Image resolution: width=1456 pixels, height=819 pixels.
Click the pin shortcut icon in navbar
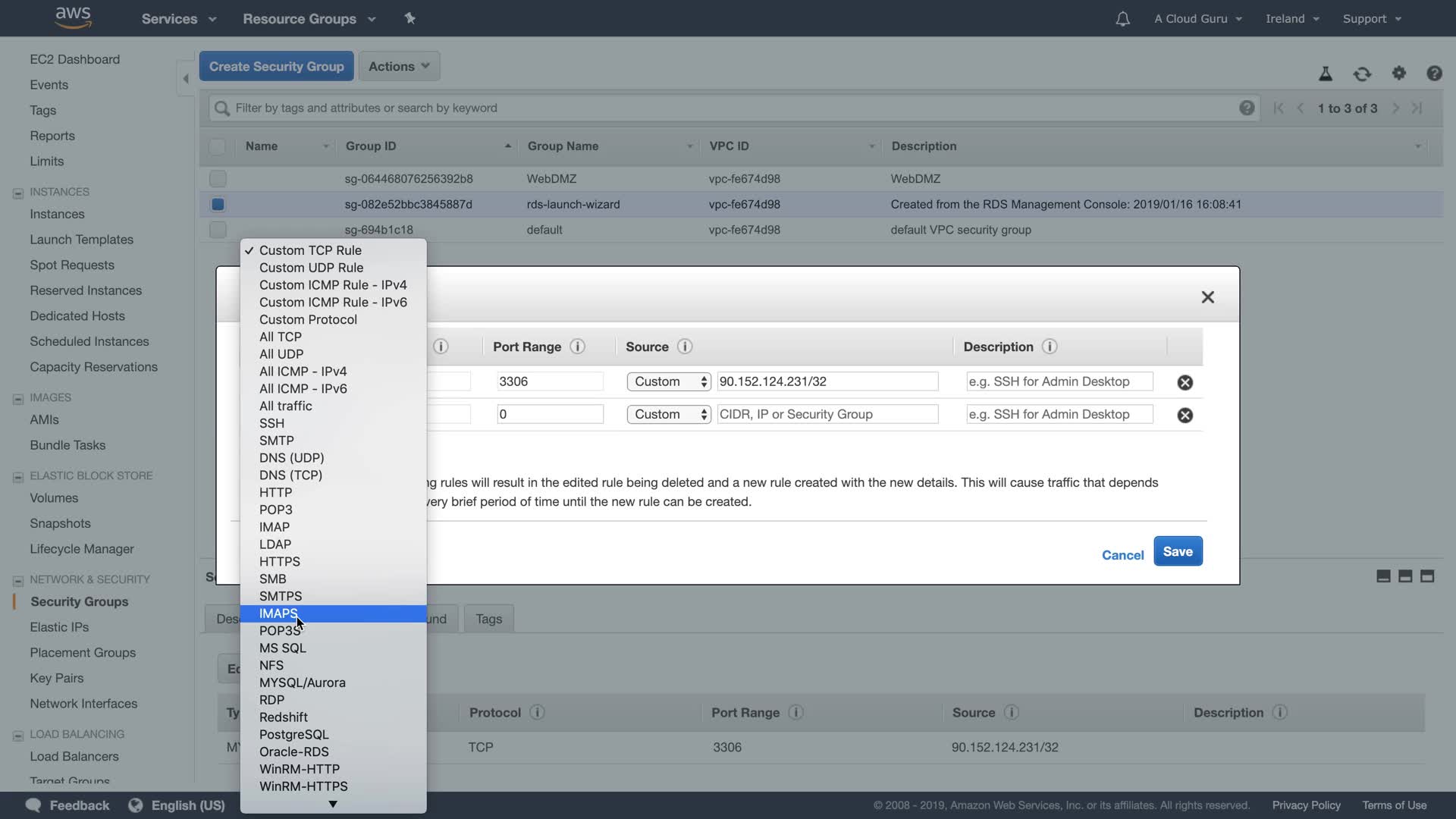(409, 18)
